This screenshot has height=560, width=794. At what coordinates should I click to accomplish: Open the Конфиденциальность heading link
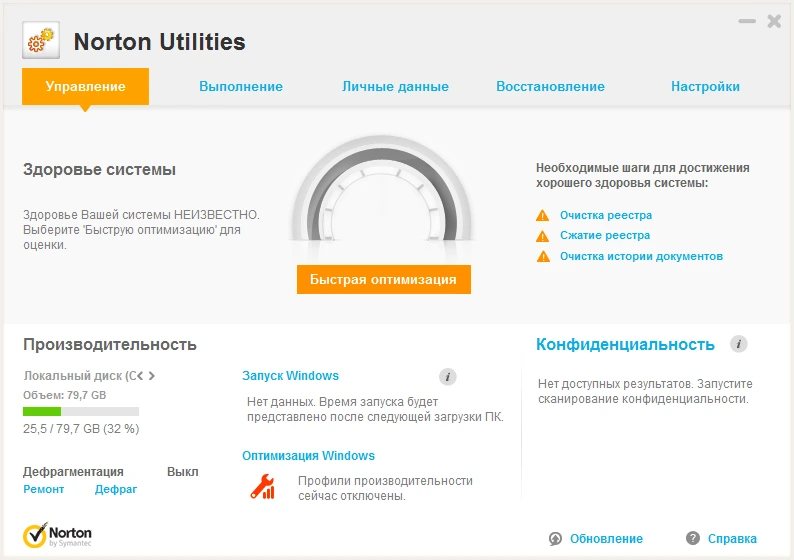[x=625, y=344]
